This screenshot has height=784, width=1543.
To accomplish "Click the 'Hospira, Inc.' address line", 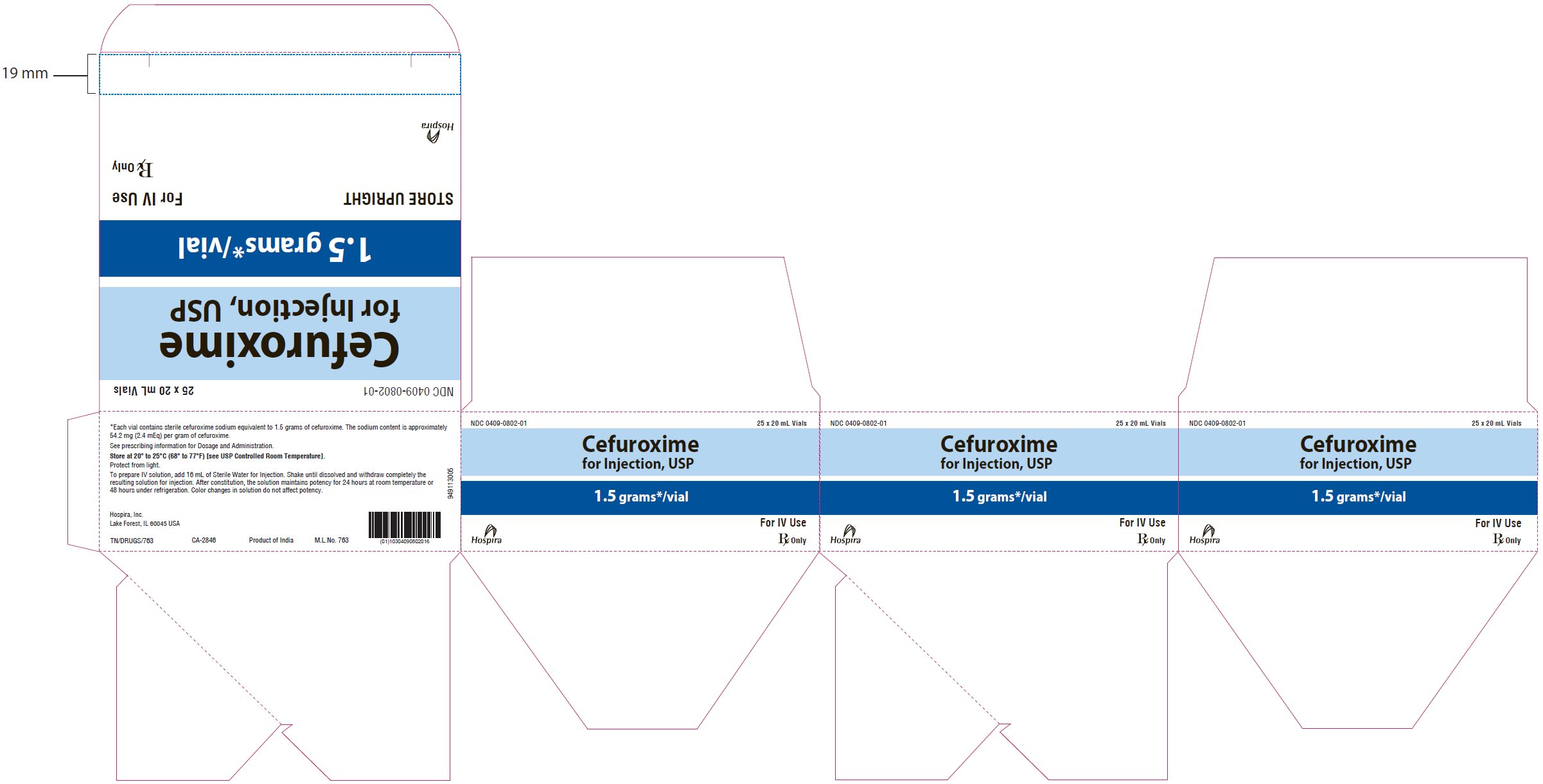I will pos(126,514).
